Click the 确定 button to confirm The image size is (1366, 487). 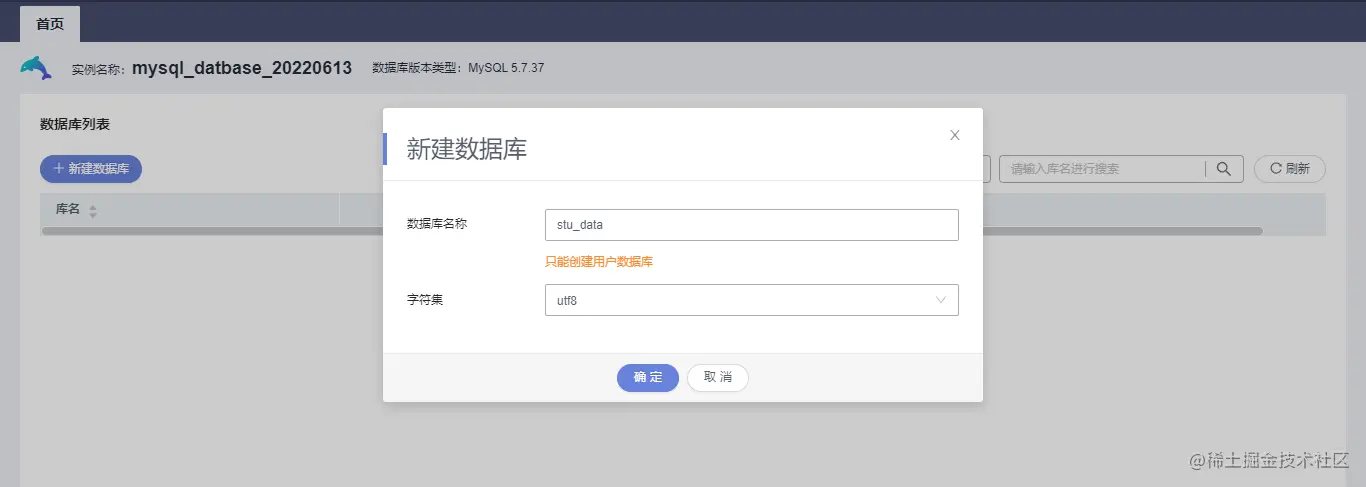[648, 378]
